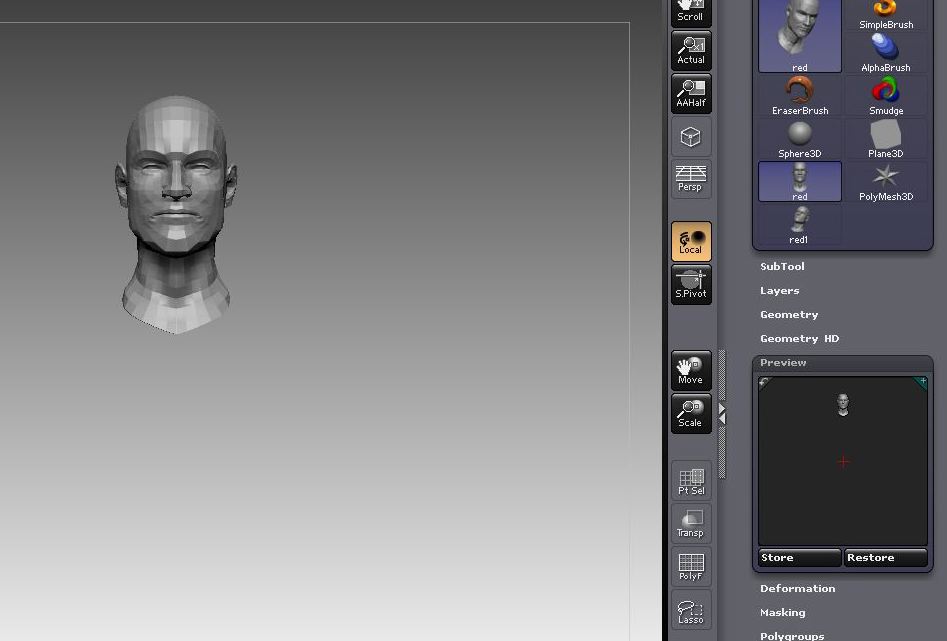Expand the Geometry section

[789, 315]
